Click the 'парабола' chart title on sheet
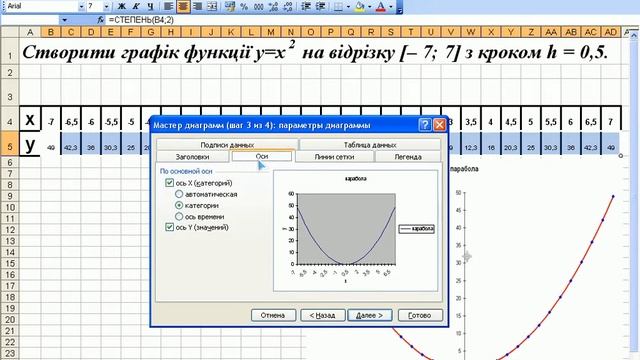640x360 pixels. pos(464,169)
